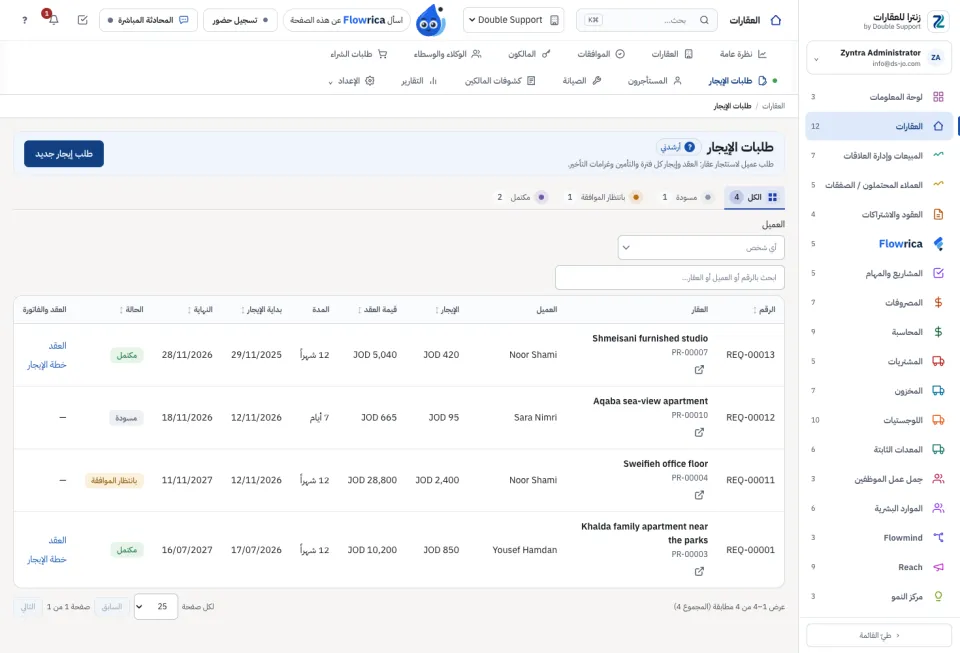The image size is (960, 653).
Task: Open external link icon for Aqaba sea-view apartment
Action: [699, 433]
